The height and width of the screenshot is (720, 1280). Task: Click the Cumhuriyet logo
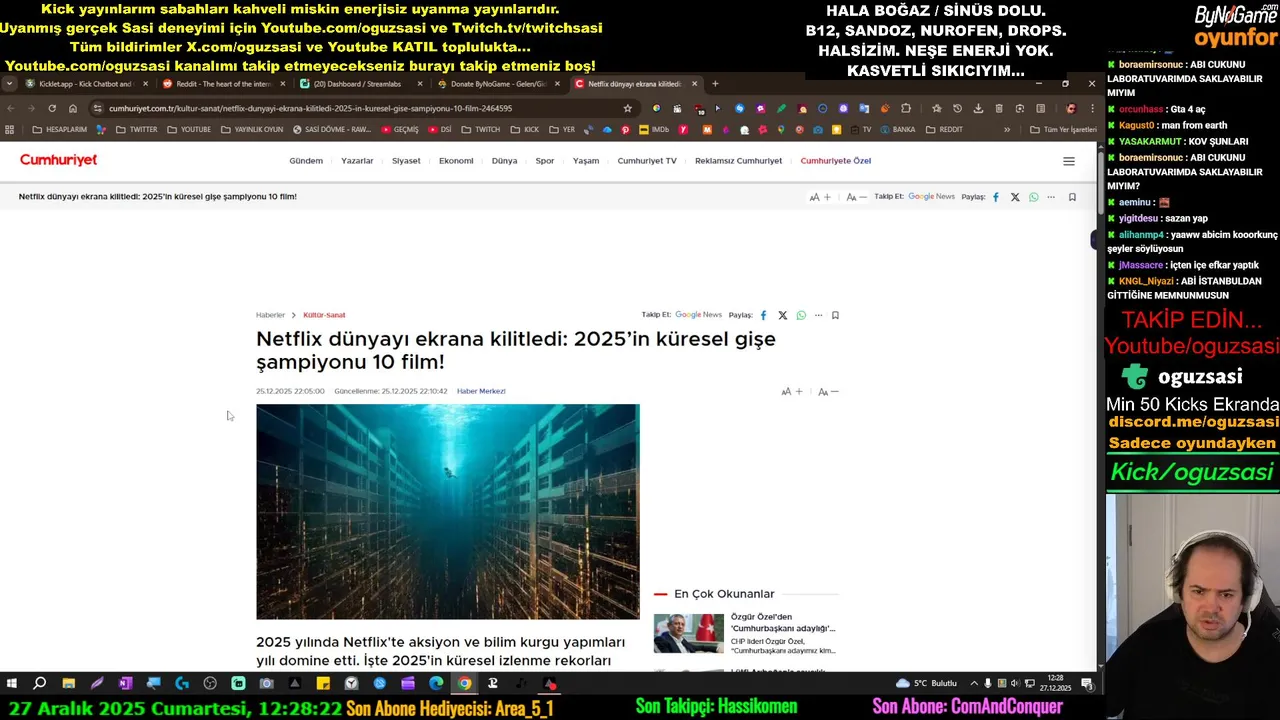coord(58,160)
